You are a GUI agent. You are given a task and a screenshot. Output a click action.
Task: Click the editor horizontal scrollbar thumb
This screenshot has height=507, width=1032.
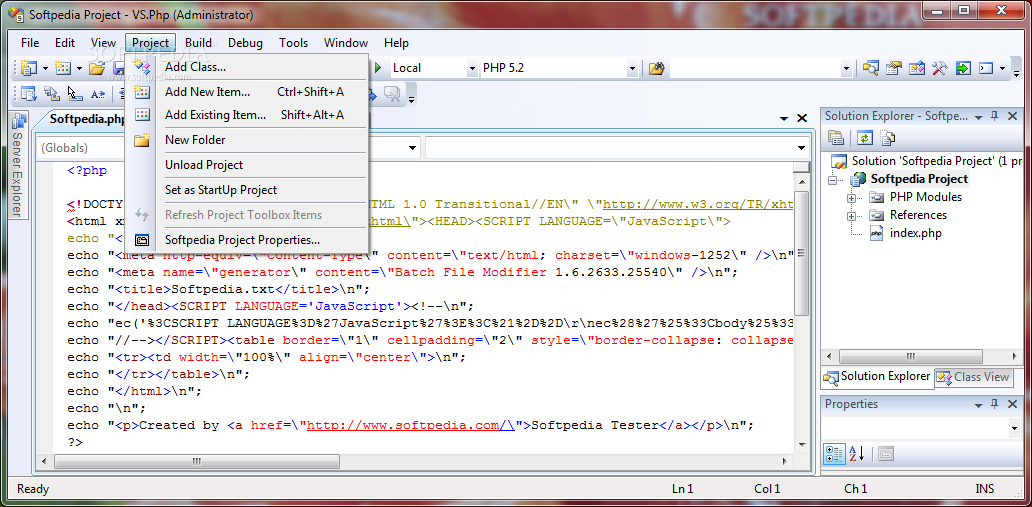(x=196, y=462)
